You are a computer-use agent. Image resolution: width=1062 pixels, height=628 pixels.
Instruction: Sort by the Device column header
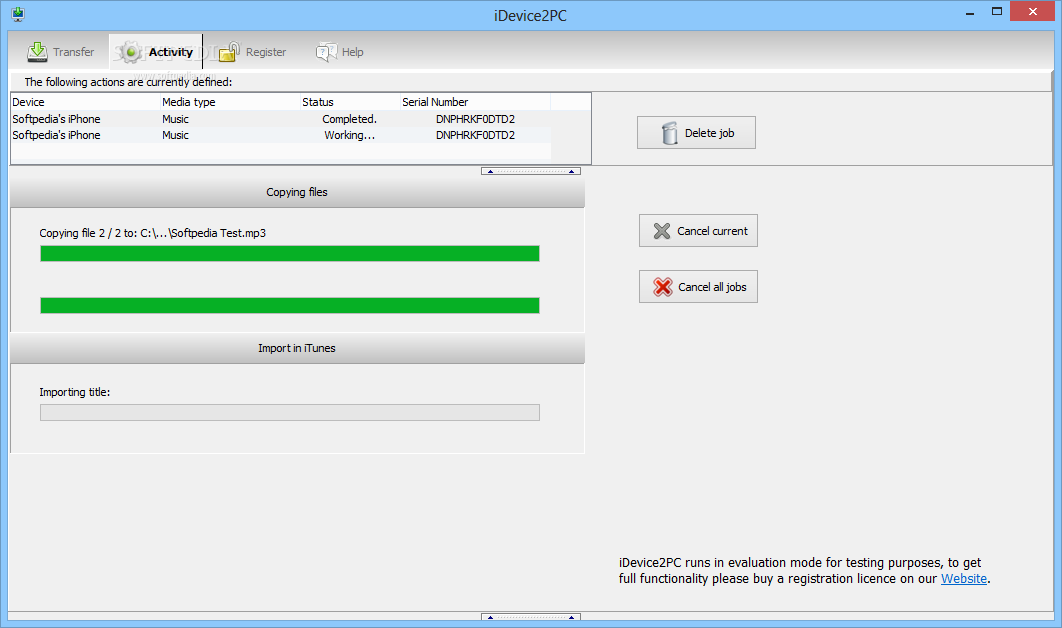coord(85,102)
